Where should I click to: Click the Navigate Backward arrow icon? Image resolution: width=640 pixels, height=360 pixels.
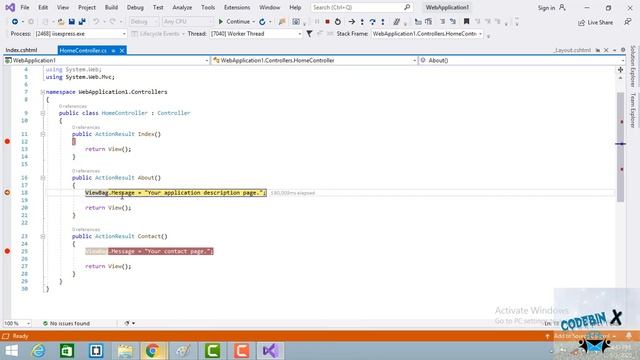(15, 22)
